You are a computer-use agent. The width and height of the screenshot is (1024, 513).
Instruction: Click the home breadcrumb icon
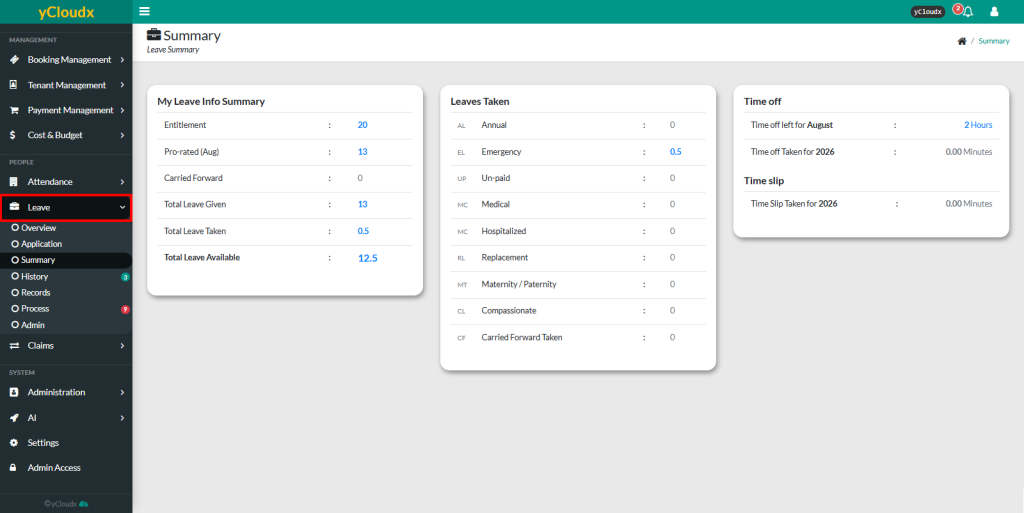click(961, 41)
